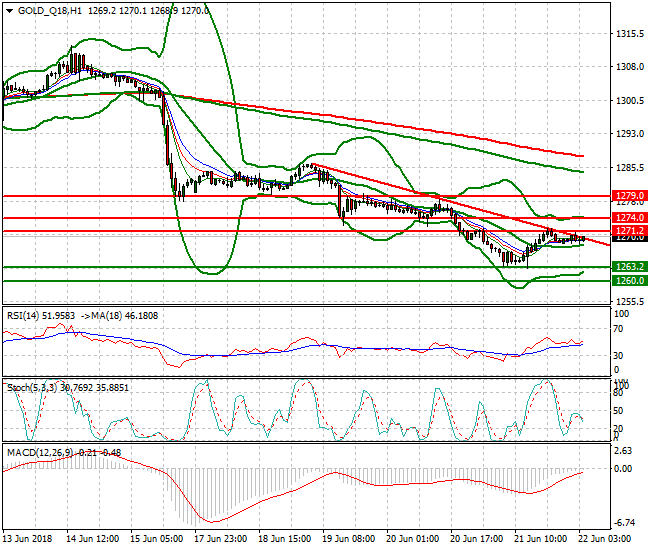Click the small triangle beside GOLD_Q18,H1 title

coord(7,8)
